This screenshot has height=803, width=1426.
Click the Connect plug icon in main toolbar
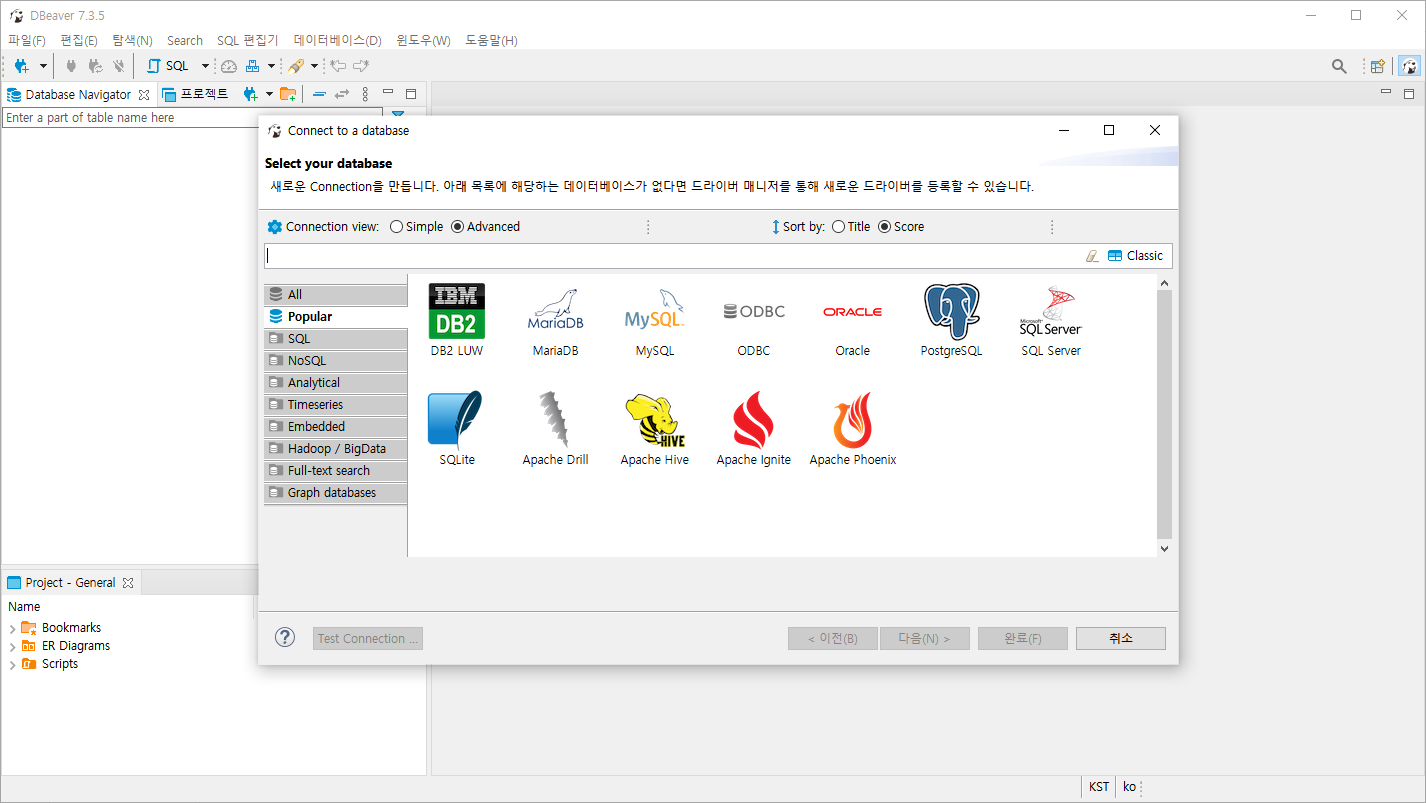pyautogui.click(x=71, y=66)
